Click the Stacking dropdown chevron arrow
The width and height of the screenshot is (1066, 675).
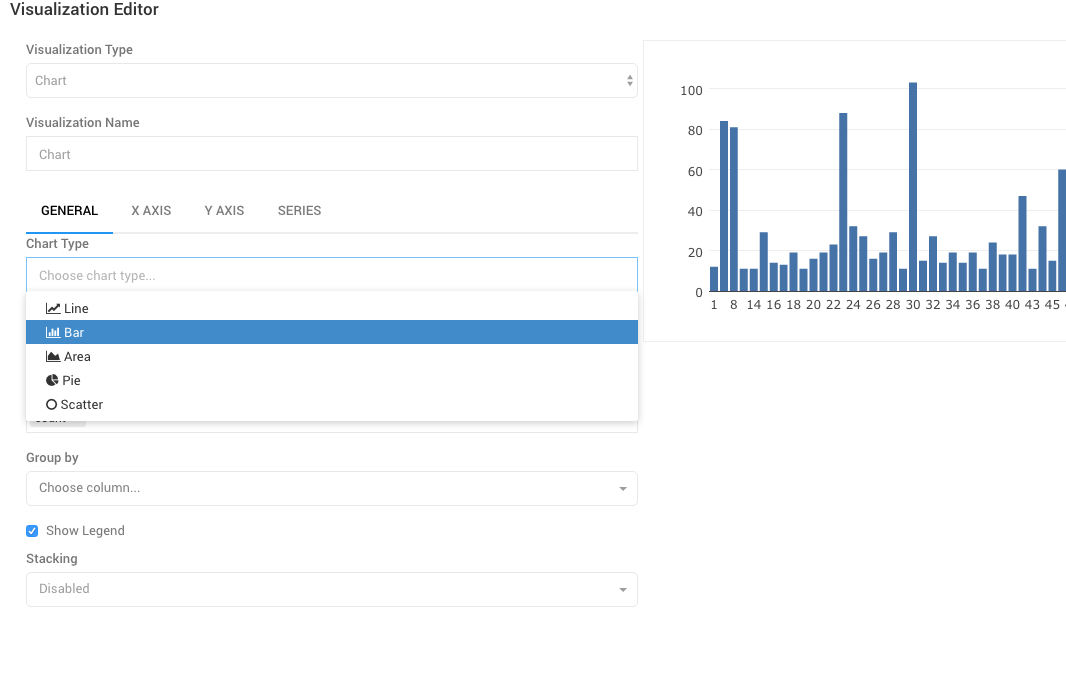click(622, 589)
